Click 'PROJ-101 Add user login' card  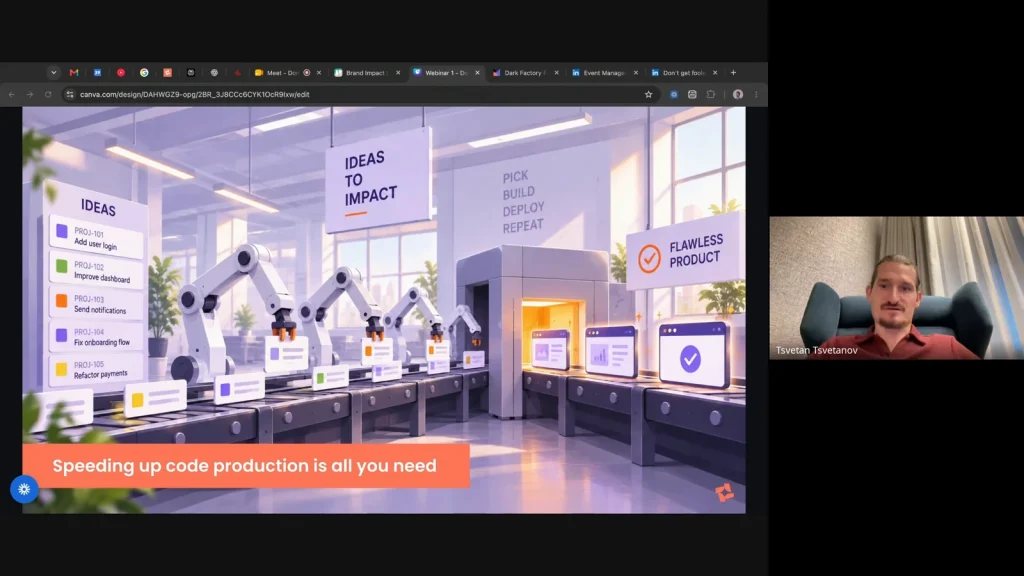[x=96, y=238]
